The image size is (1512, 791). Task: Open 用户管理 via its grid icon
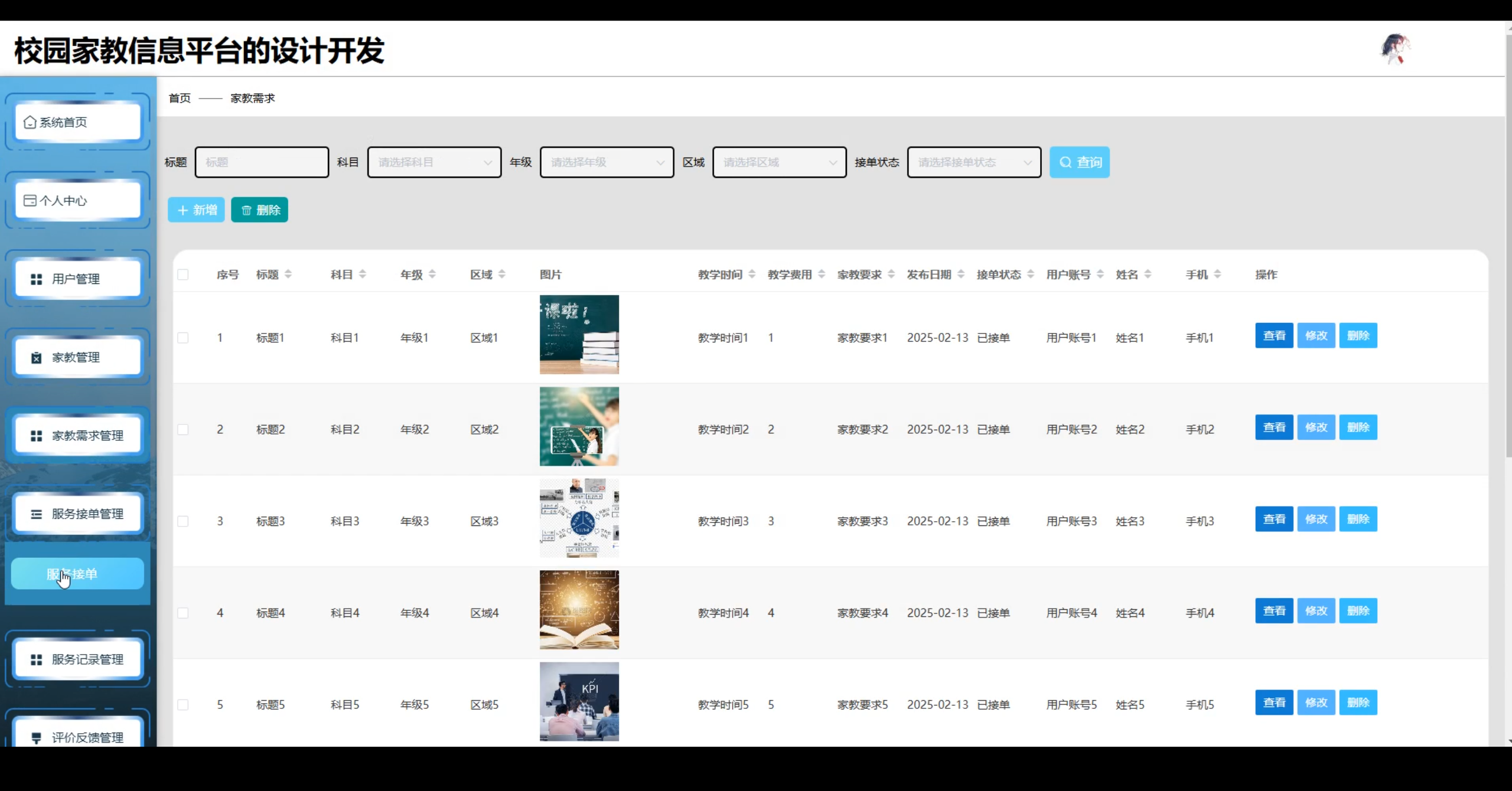[x=35, y=278]
